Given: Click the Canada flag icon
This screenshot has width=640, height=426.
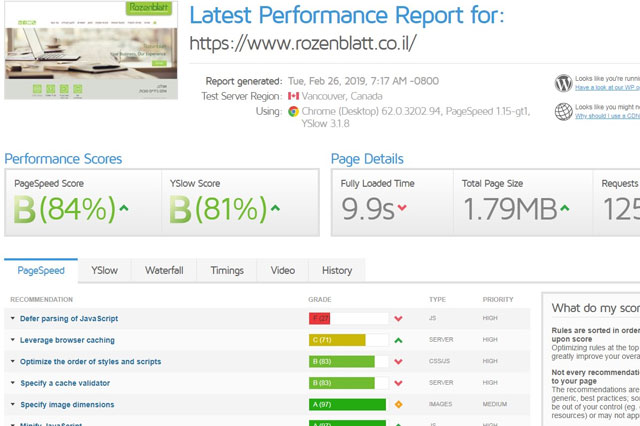Looking at the screenshot, I should (x=293, y=96).
